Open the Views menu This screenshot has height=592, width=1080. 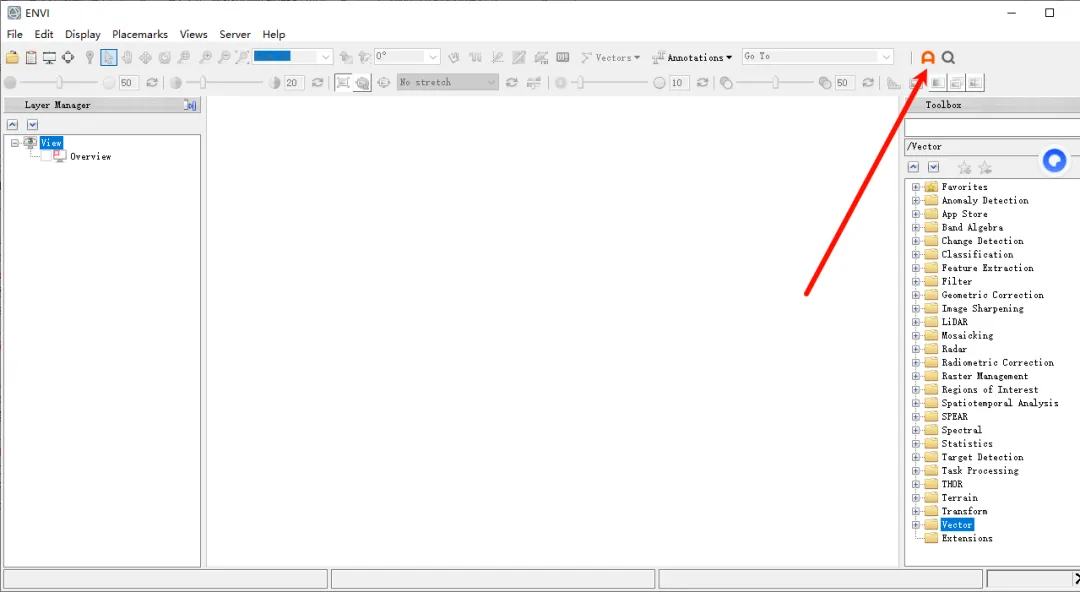pyautogui.click(x=194, y=34)
